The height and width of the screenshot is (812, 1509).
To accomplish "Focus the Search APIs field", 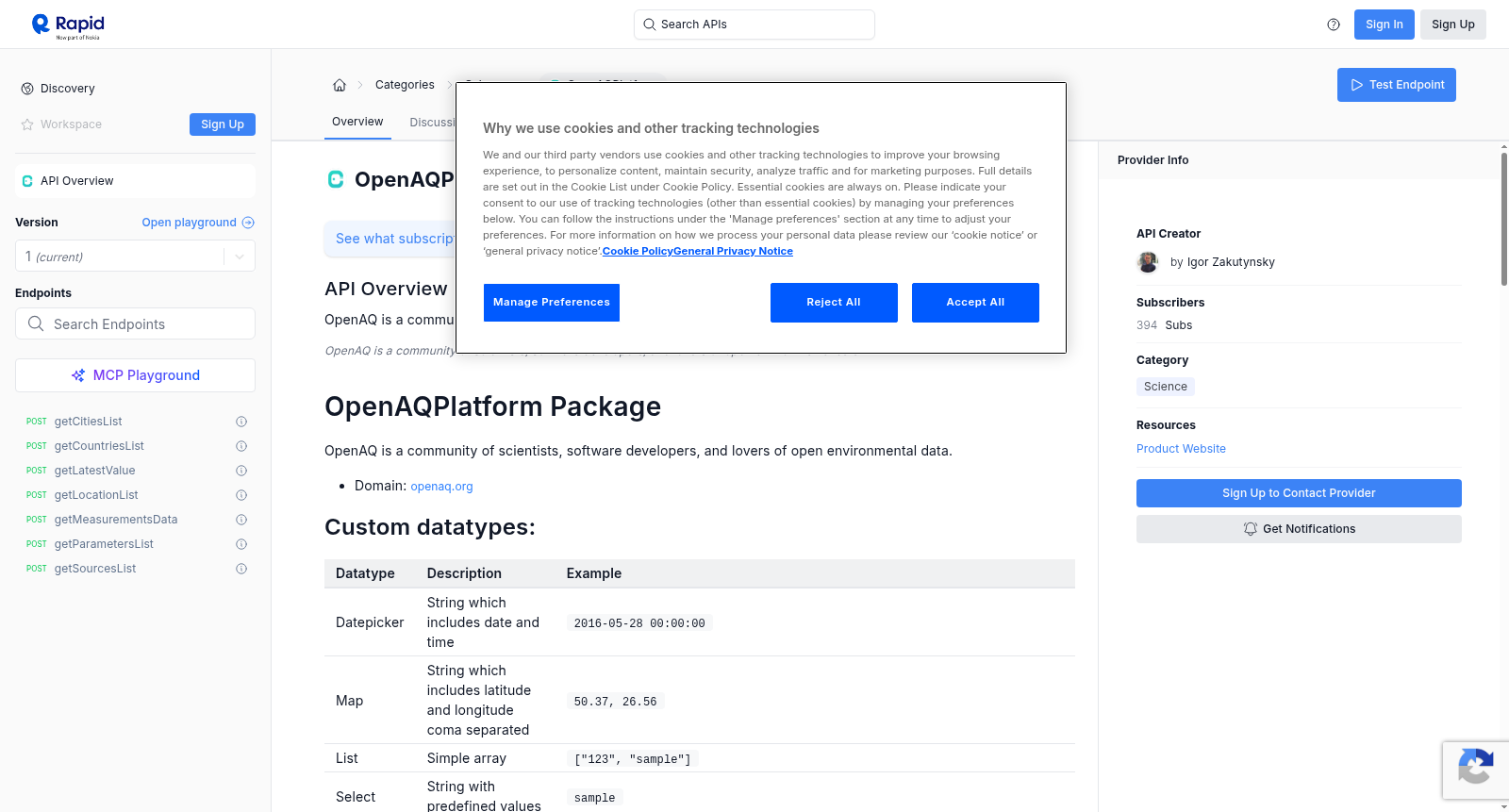I will point(754,25).
